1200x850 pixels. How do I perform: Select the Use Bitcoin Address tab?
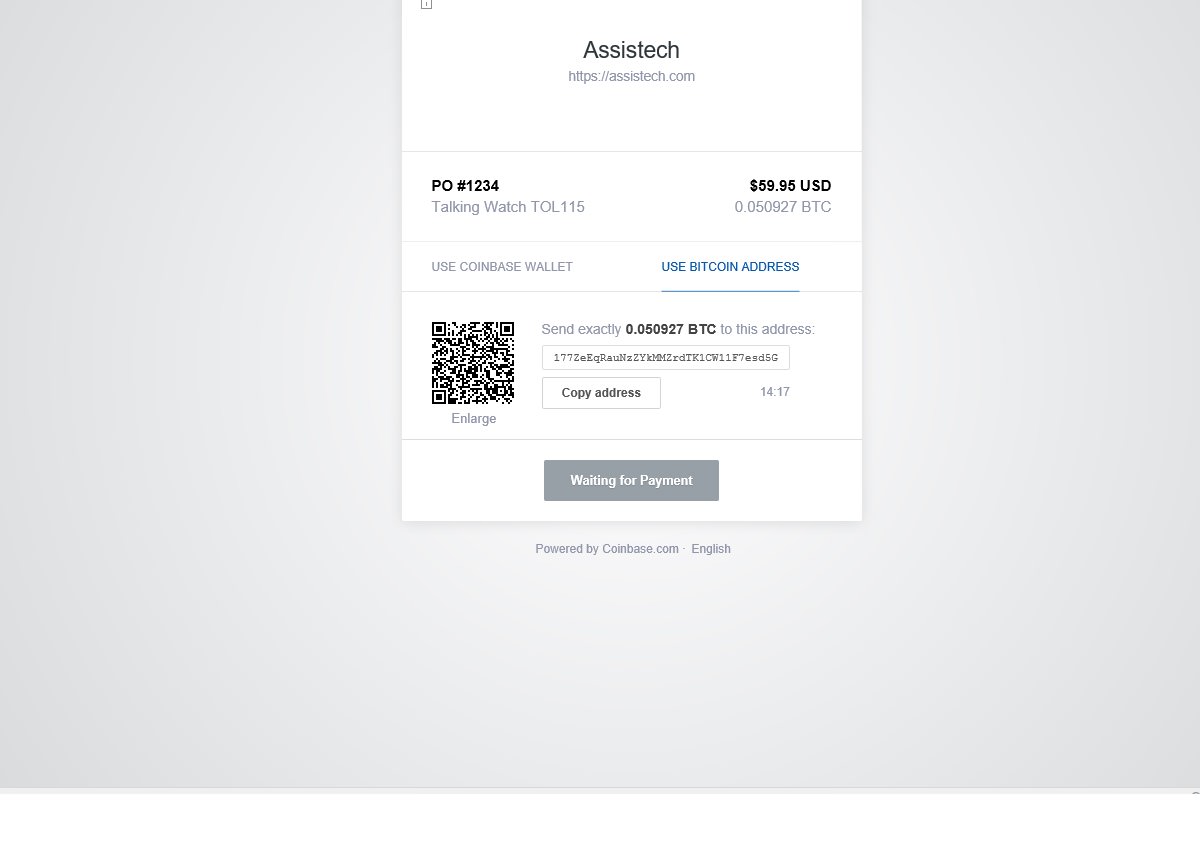point(730,267)
